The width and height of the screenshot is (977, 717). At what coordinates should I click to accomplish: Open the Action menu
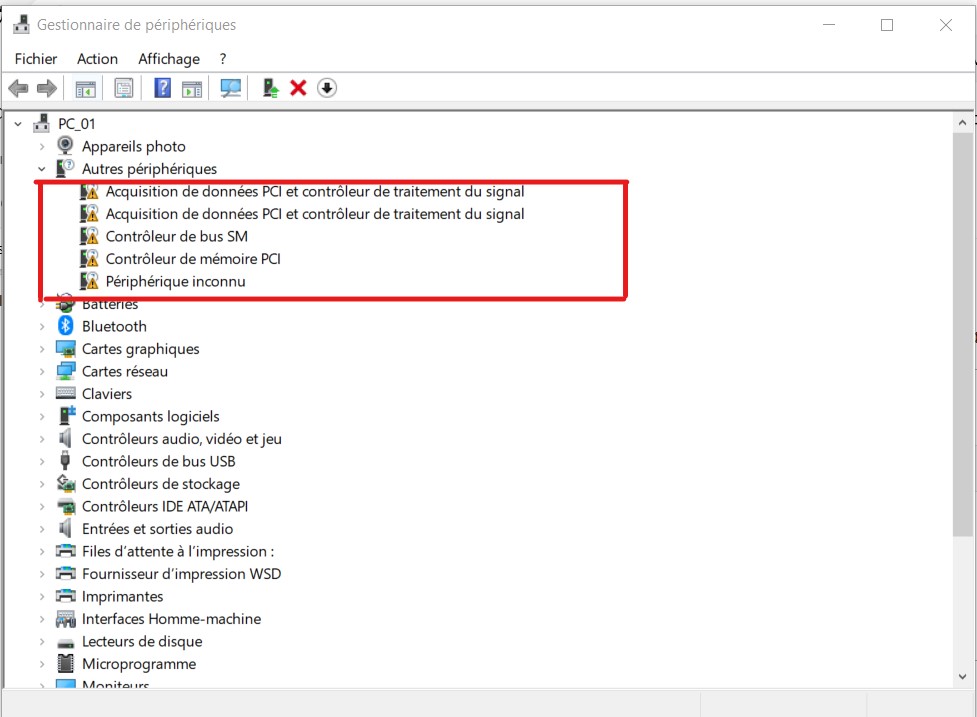(97, 58)
